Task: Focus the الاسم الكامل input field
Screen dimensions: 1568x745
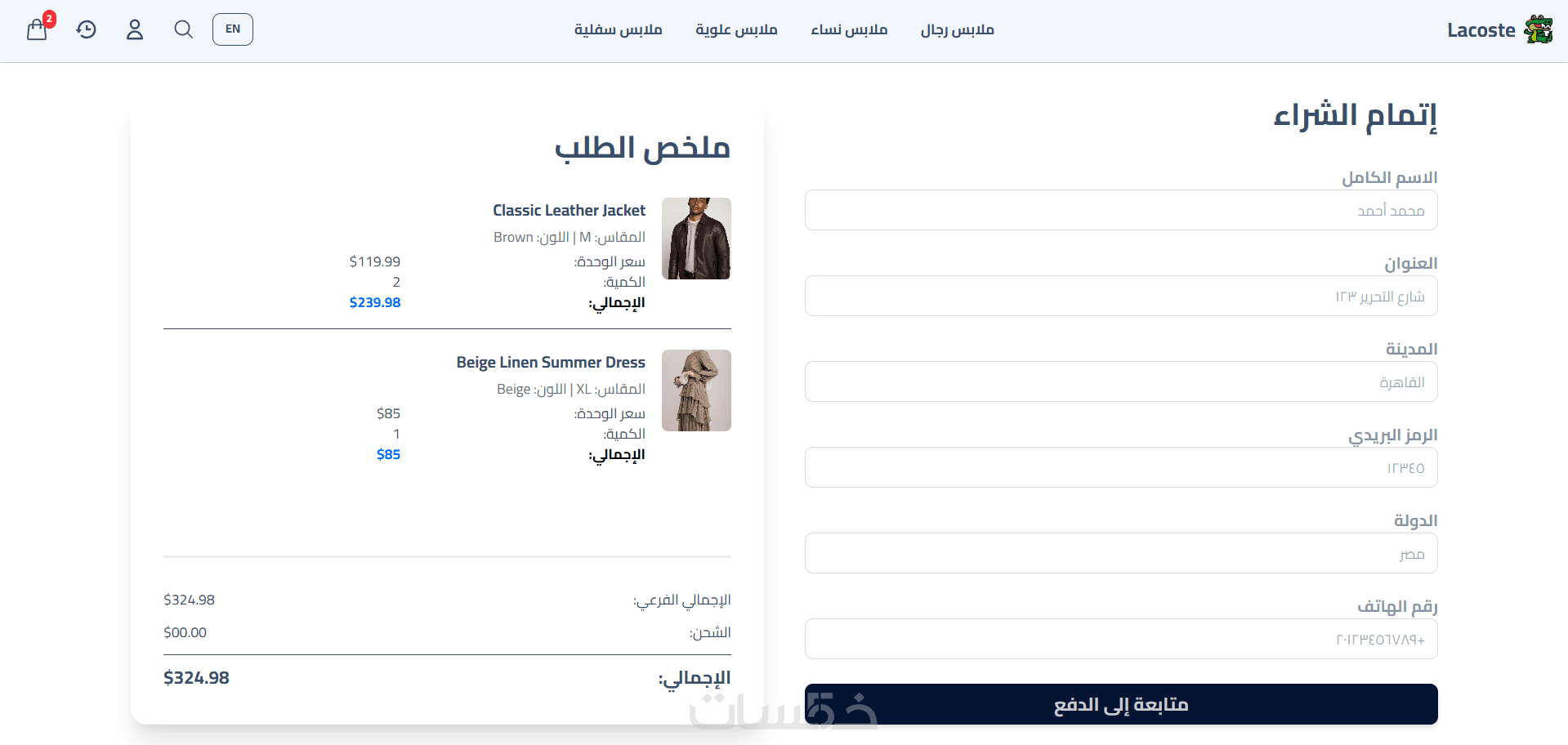Action: tap(1121, 210)
